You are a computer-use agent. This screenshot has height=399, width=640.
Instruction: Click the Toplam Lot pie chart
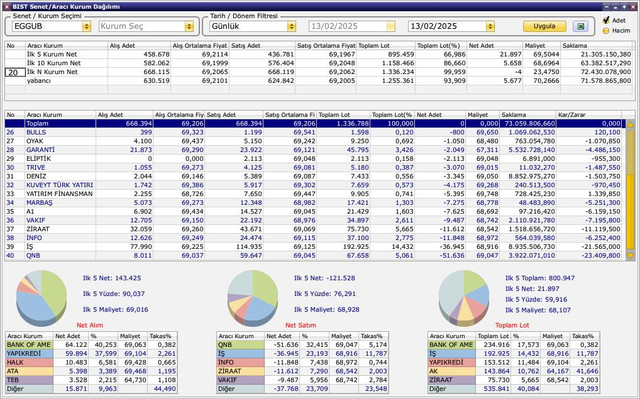464,298
